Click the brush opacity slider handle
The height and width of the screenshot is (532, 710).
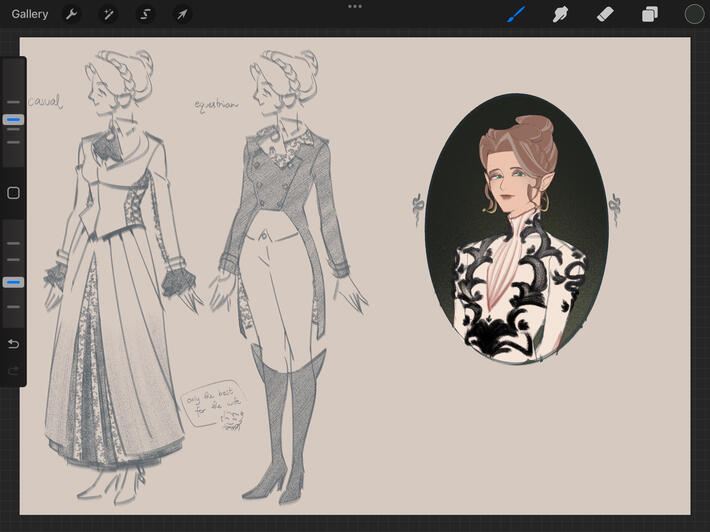[13, 283]
